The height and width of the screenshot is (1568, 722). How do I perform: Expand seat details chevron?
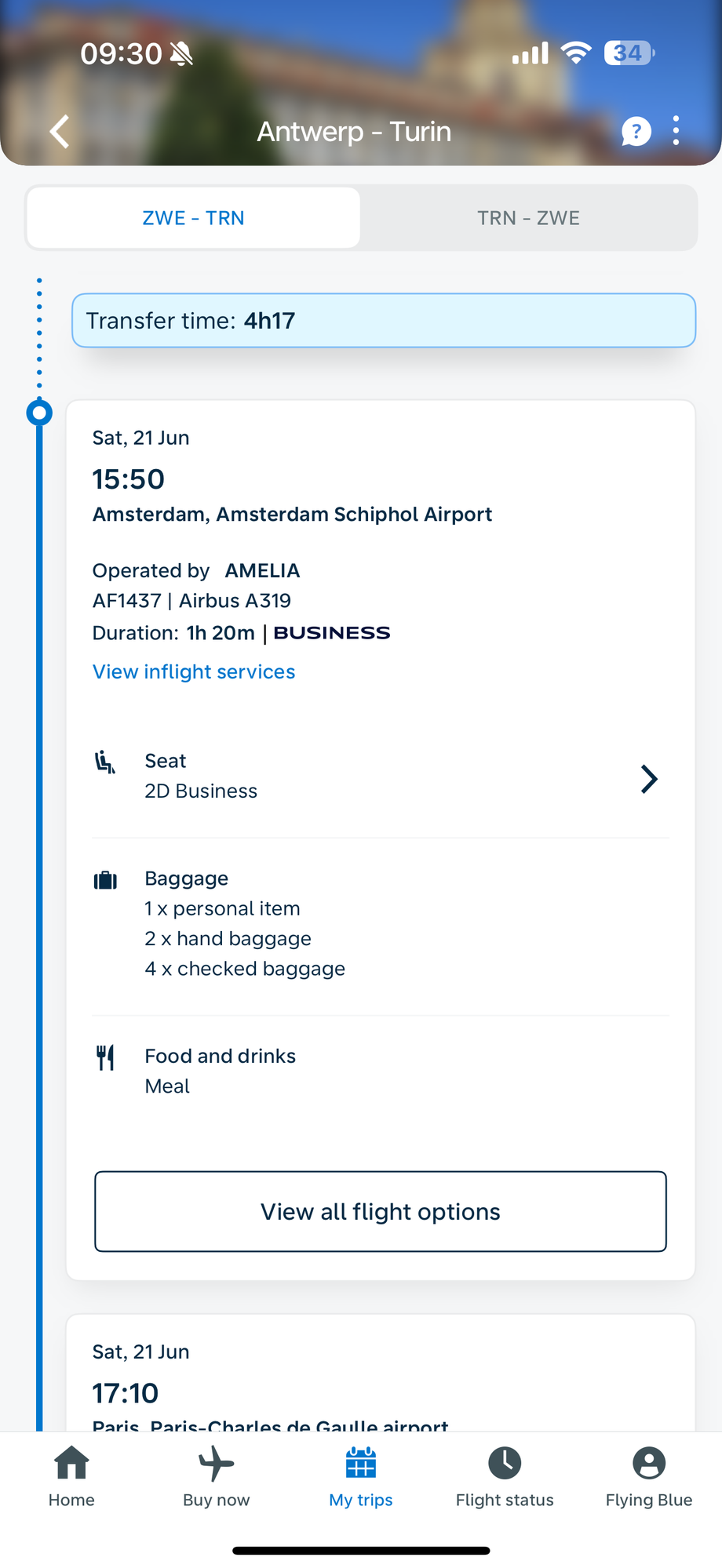click(x=649, y=779)
